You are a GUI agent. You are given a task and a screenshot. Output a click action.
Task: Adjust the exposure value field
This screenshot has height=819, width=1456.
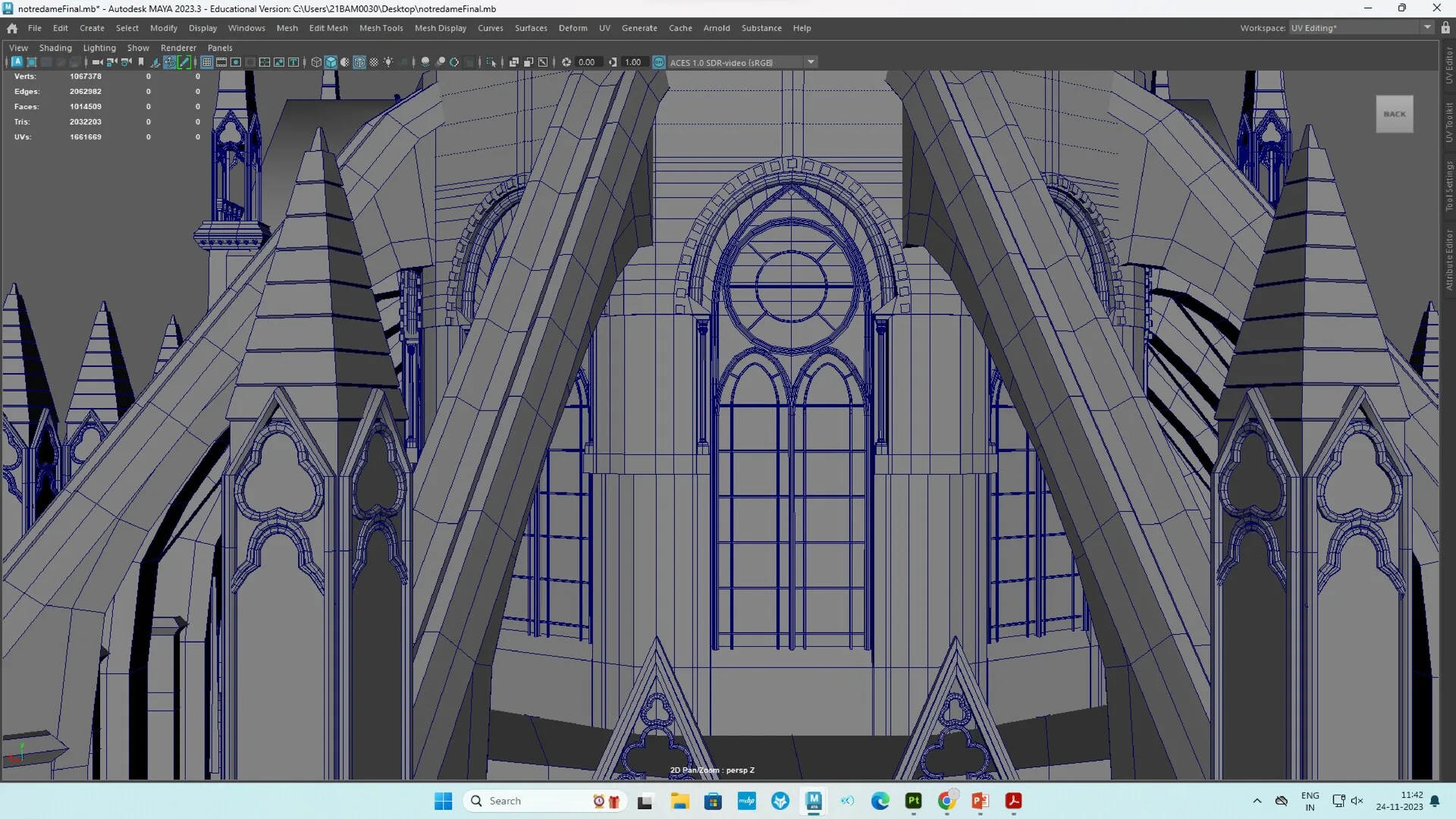588,62
